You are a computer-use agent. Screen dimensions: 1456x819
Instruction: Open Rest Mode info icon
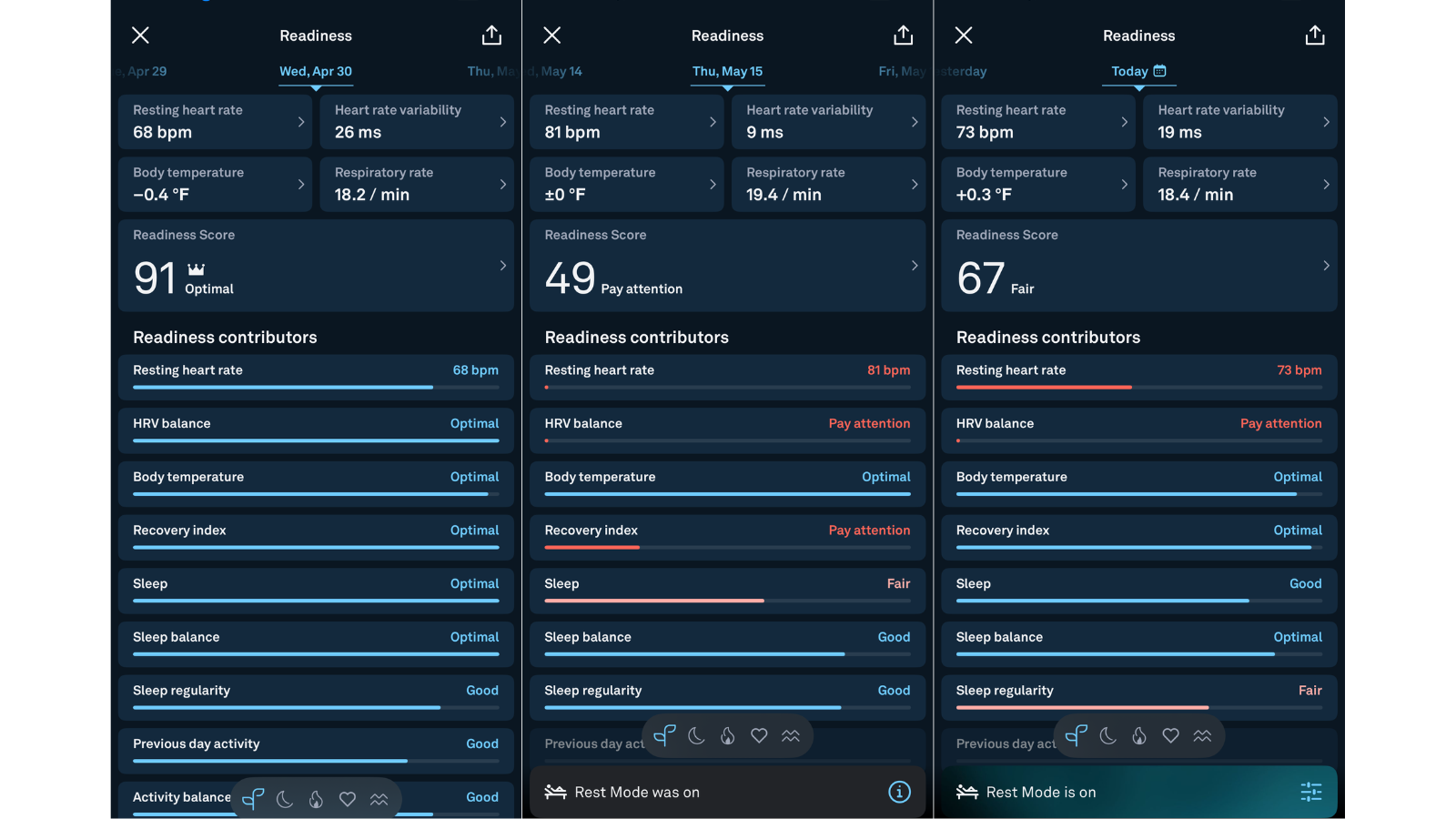[899, 793]
